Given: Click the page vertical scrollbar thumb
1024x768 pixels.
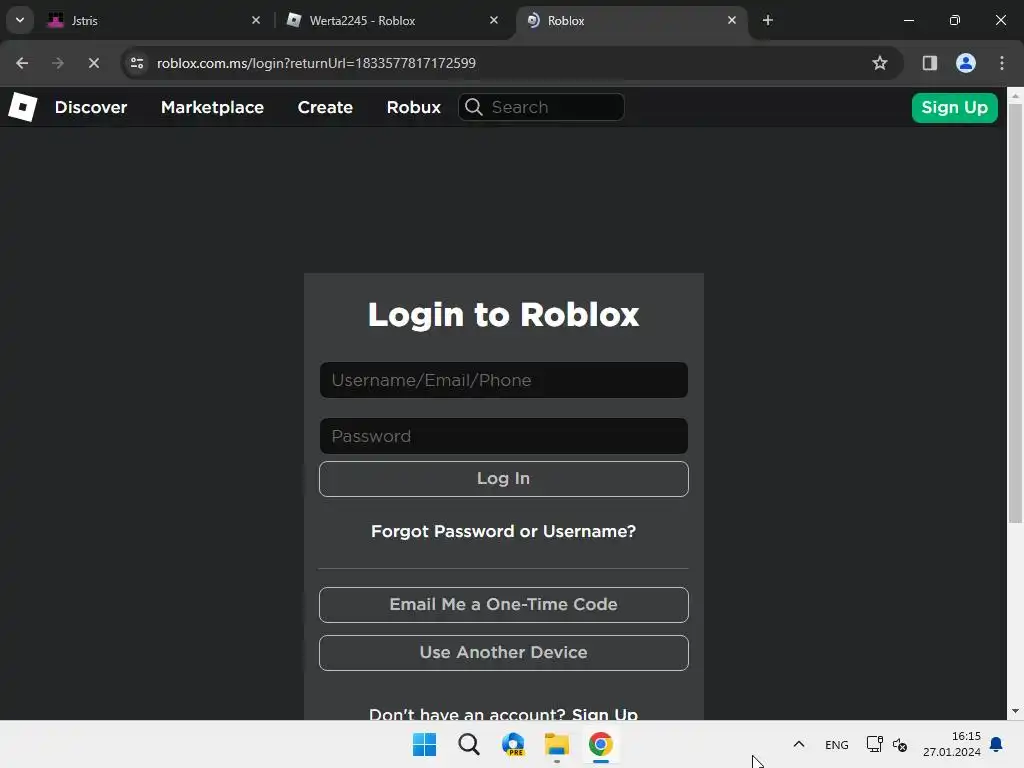Looking at the screenshot, I should (x=1015, y=312).
